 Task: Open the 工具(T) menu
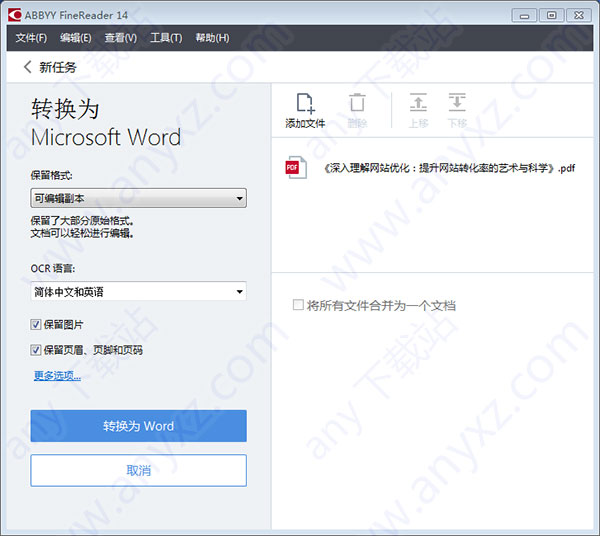click(x=166, y=38)
